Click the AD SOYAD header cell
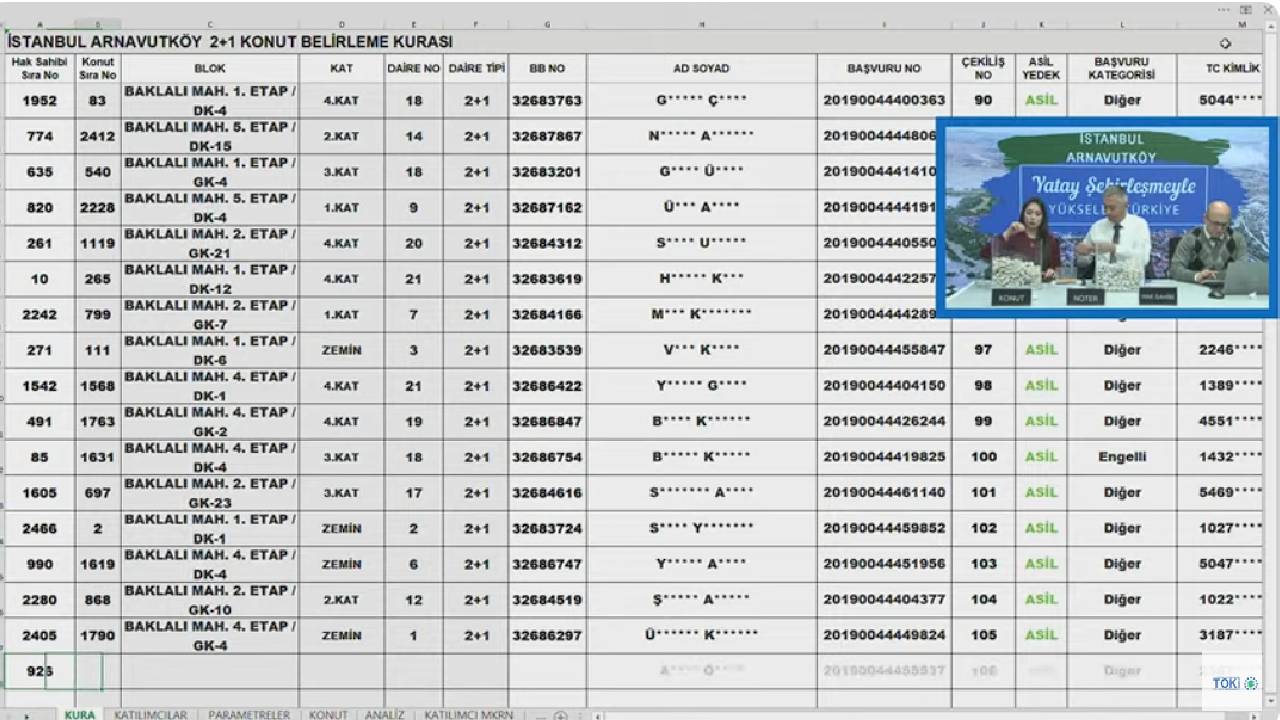 point(701,68)
